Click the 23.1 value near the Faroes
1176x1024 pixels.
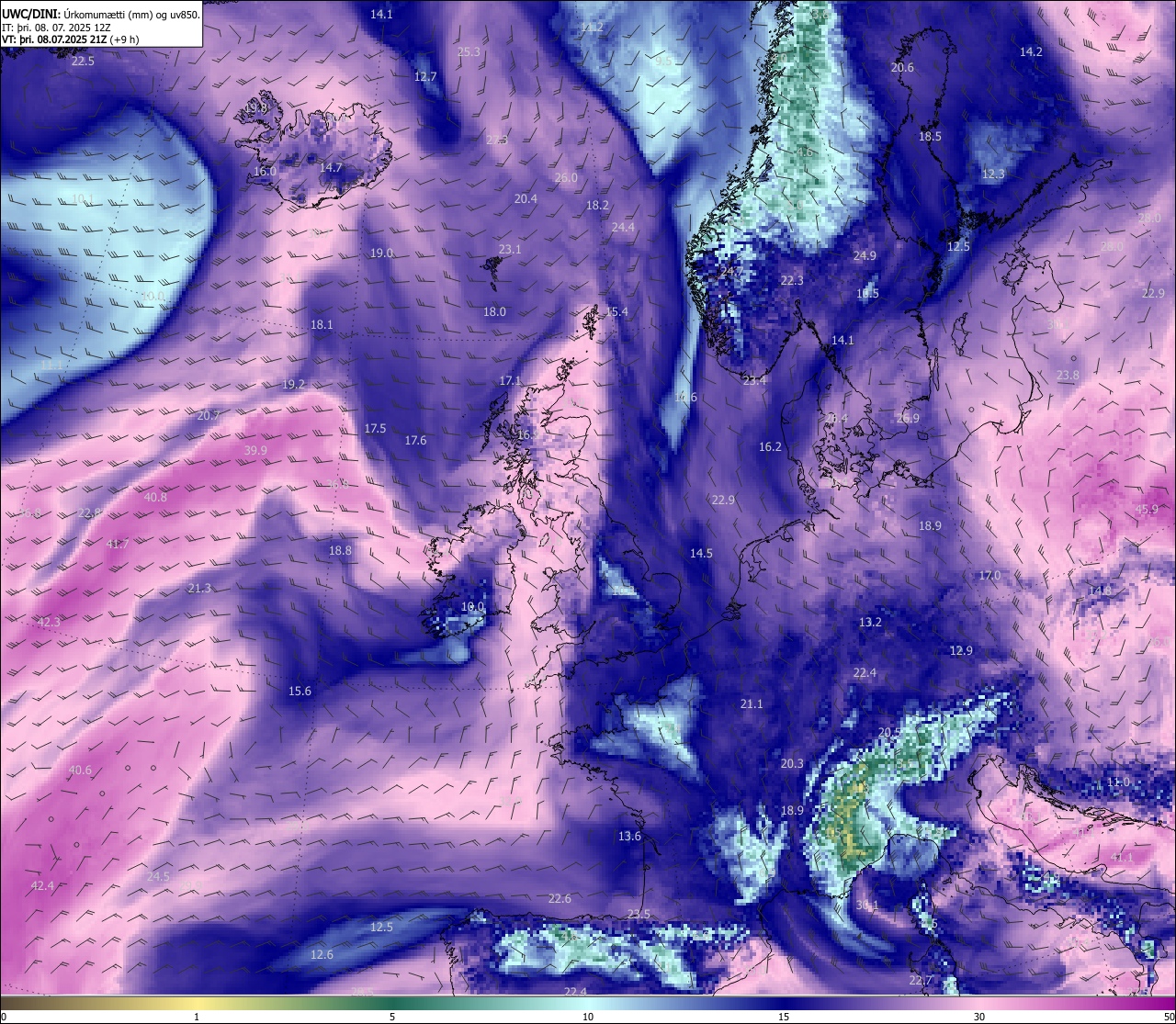(x=510, y=250)
